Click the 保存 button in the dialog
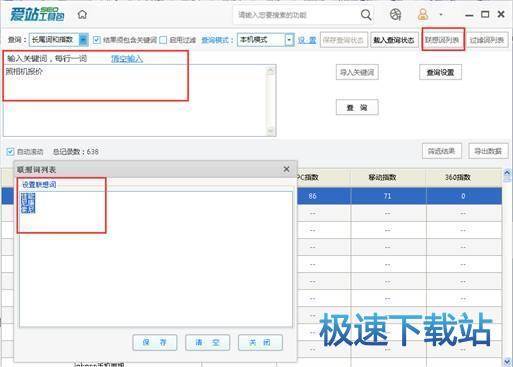Screen dimensions: 513x367 [155, 342]
